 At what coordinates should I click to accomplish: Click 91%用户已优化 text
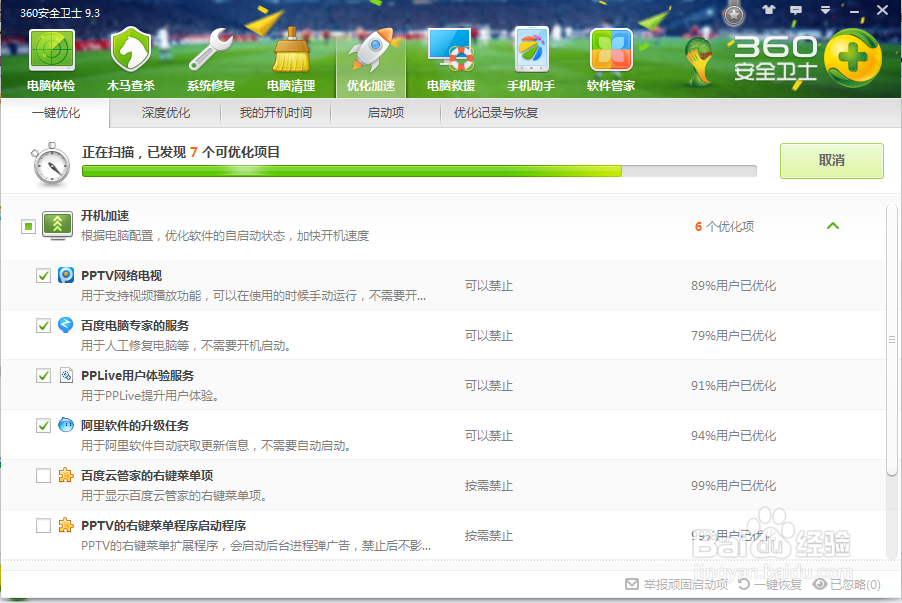pyautogui.click(x=733, y=386)
